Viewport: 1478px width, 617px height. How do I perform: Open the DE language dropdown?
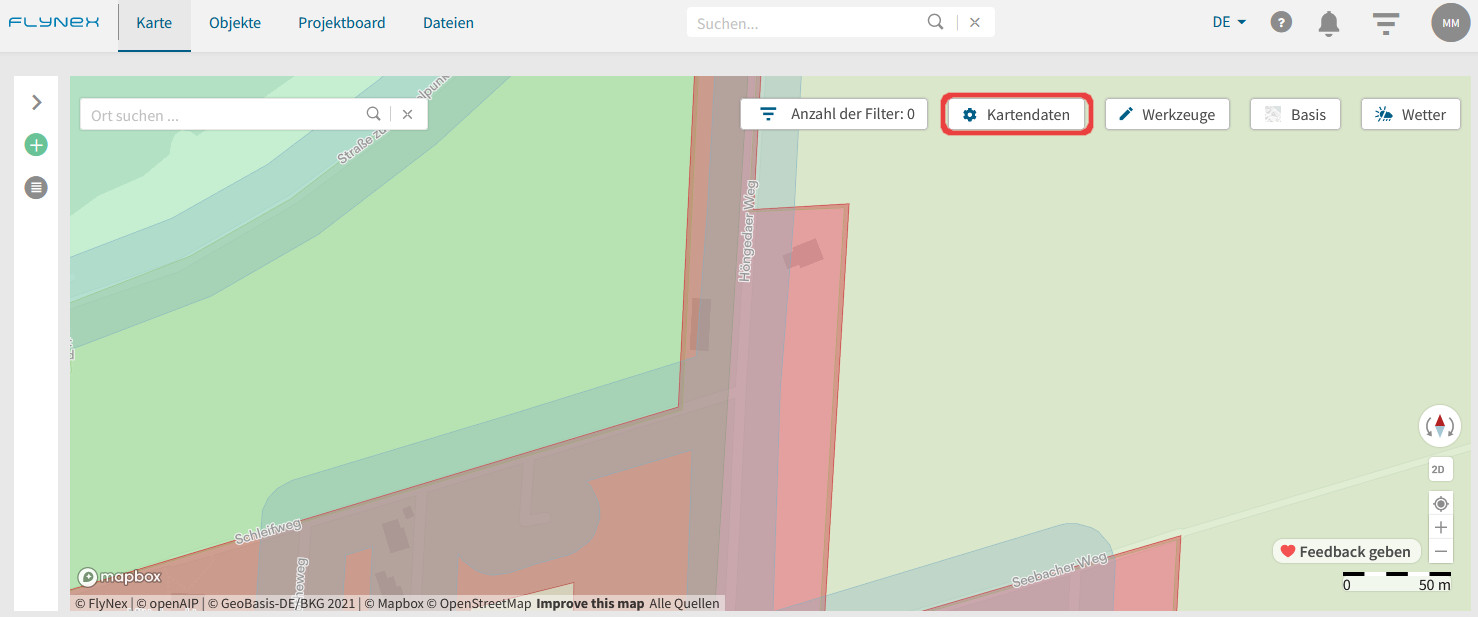1229,22
